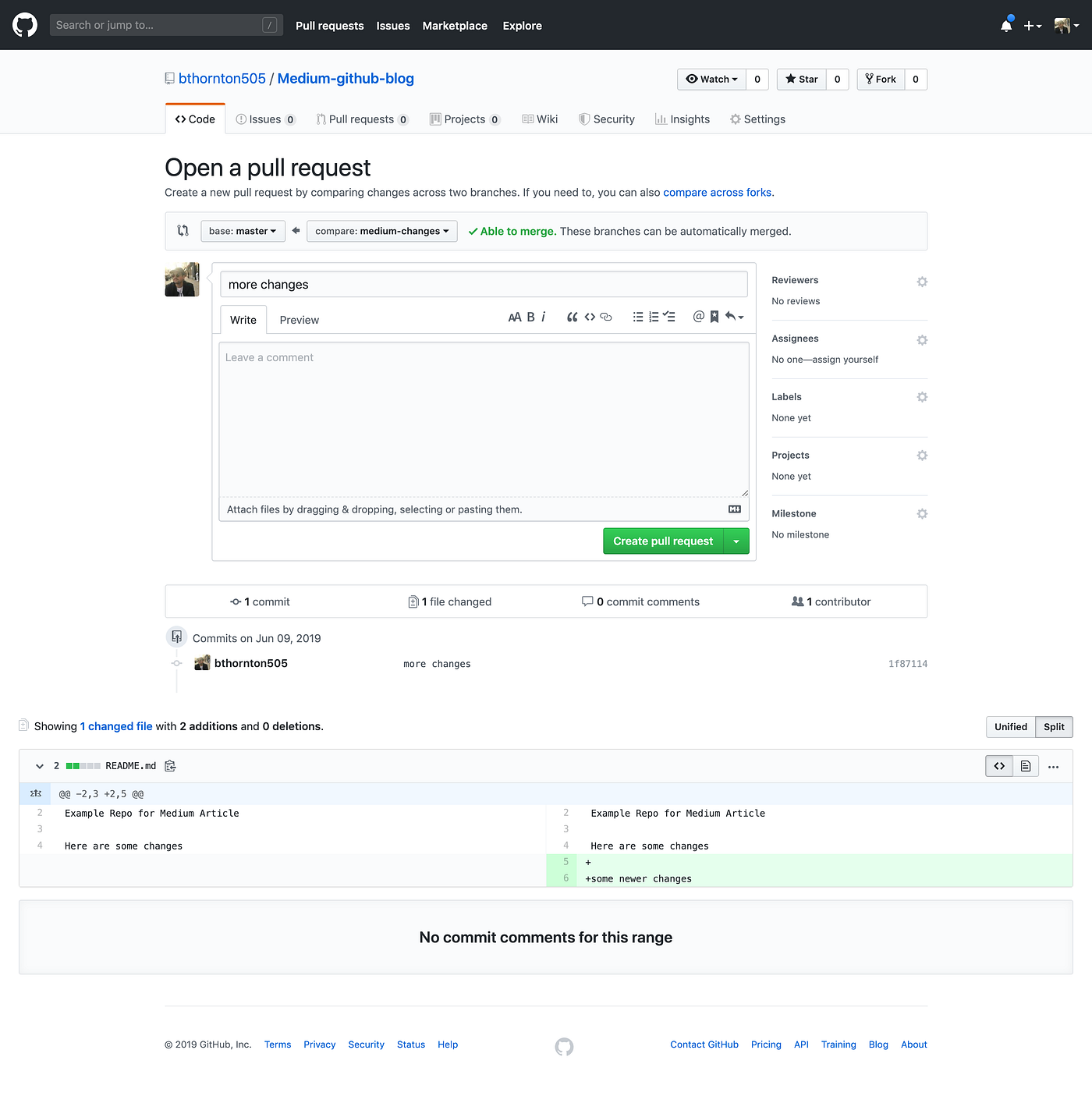
Task: Open the base: master branch dropdown
Action: click(243, 231)
